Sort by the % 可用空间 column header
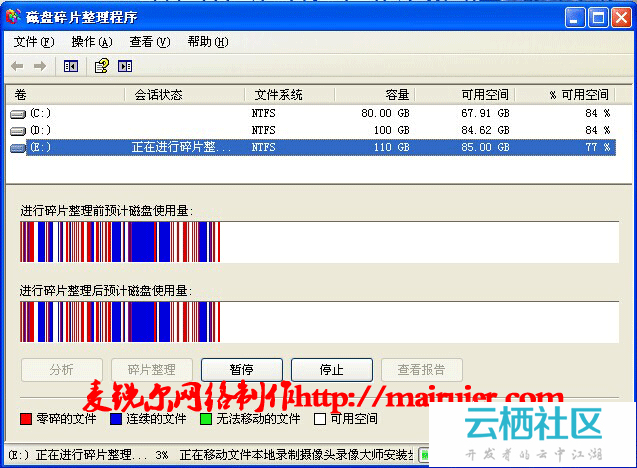 pos(565,95)
